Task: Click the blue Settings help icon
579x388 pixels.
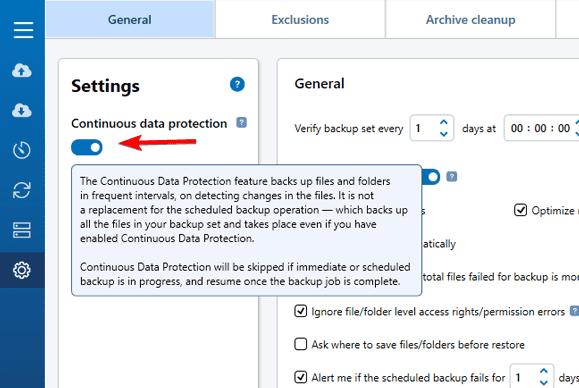Action: click(237, 85)
